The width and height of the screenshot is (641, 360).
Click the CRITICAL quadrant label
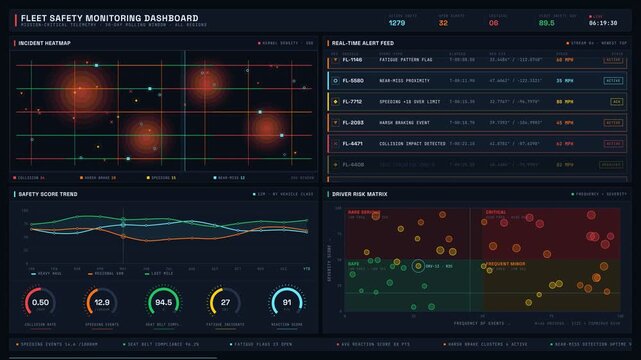[x=496, y=212]
